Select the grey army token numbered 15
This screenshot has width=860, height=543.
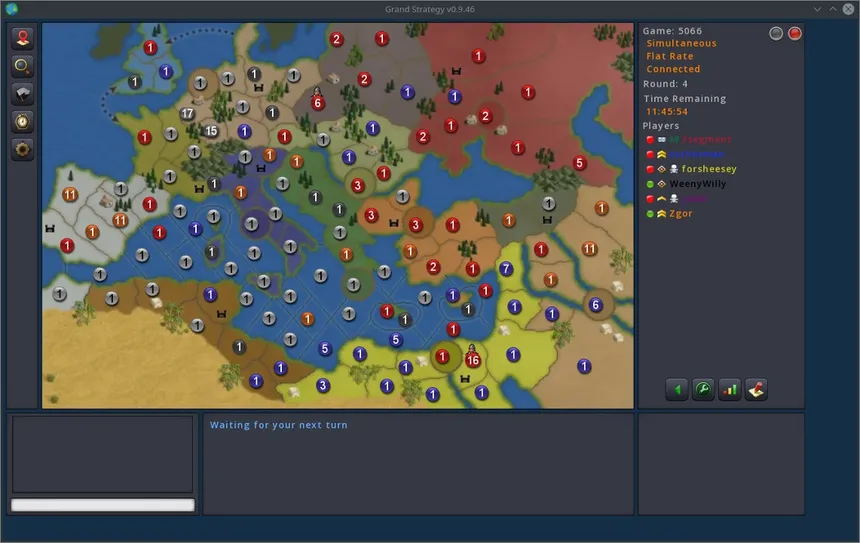pos(211,131)
